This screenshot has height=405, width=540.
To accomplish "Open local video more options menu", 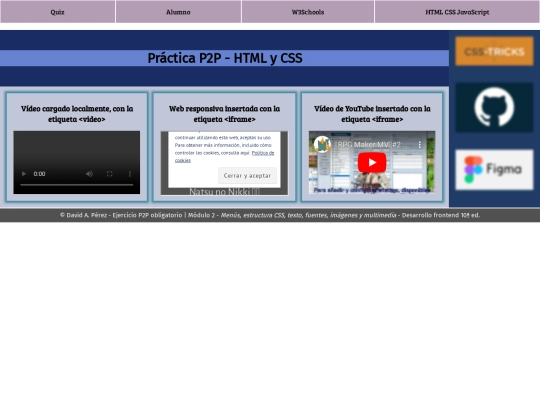I will [x=130, y=174].
